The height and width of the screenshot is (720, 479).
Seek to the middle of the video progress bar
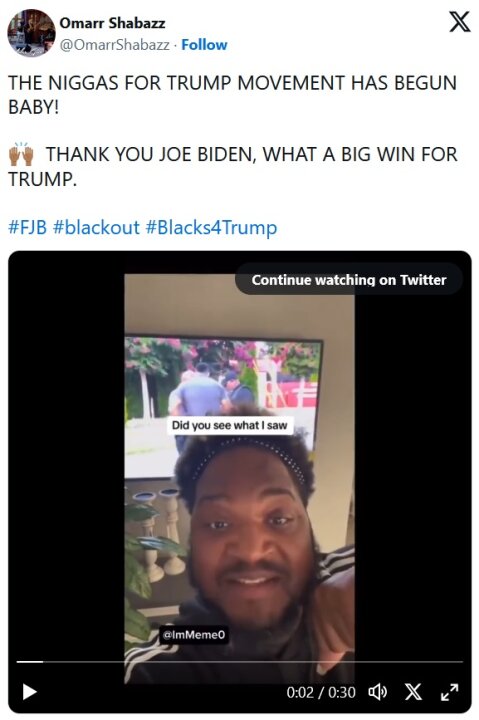[239, 662]
